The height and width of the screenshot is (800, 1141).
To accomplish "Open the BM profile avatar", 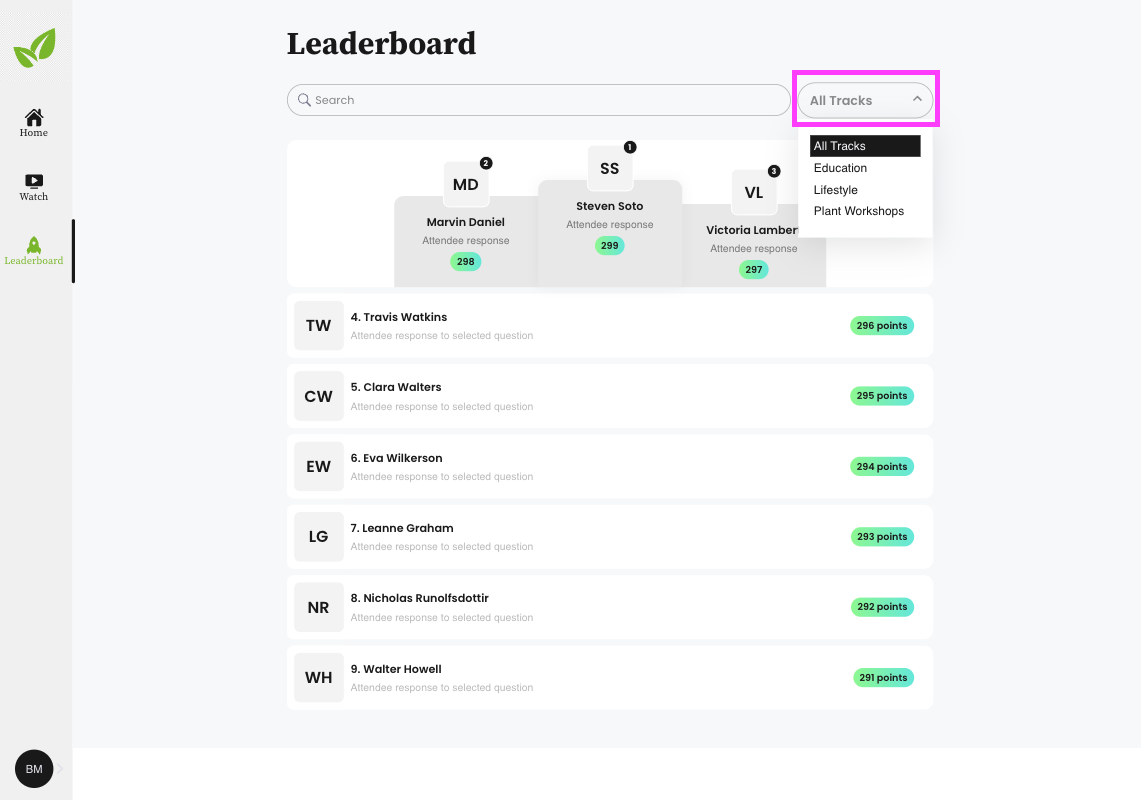I will [34, 769].
